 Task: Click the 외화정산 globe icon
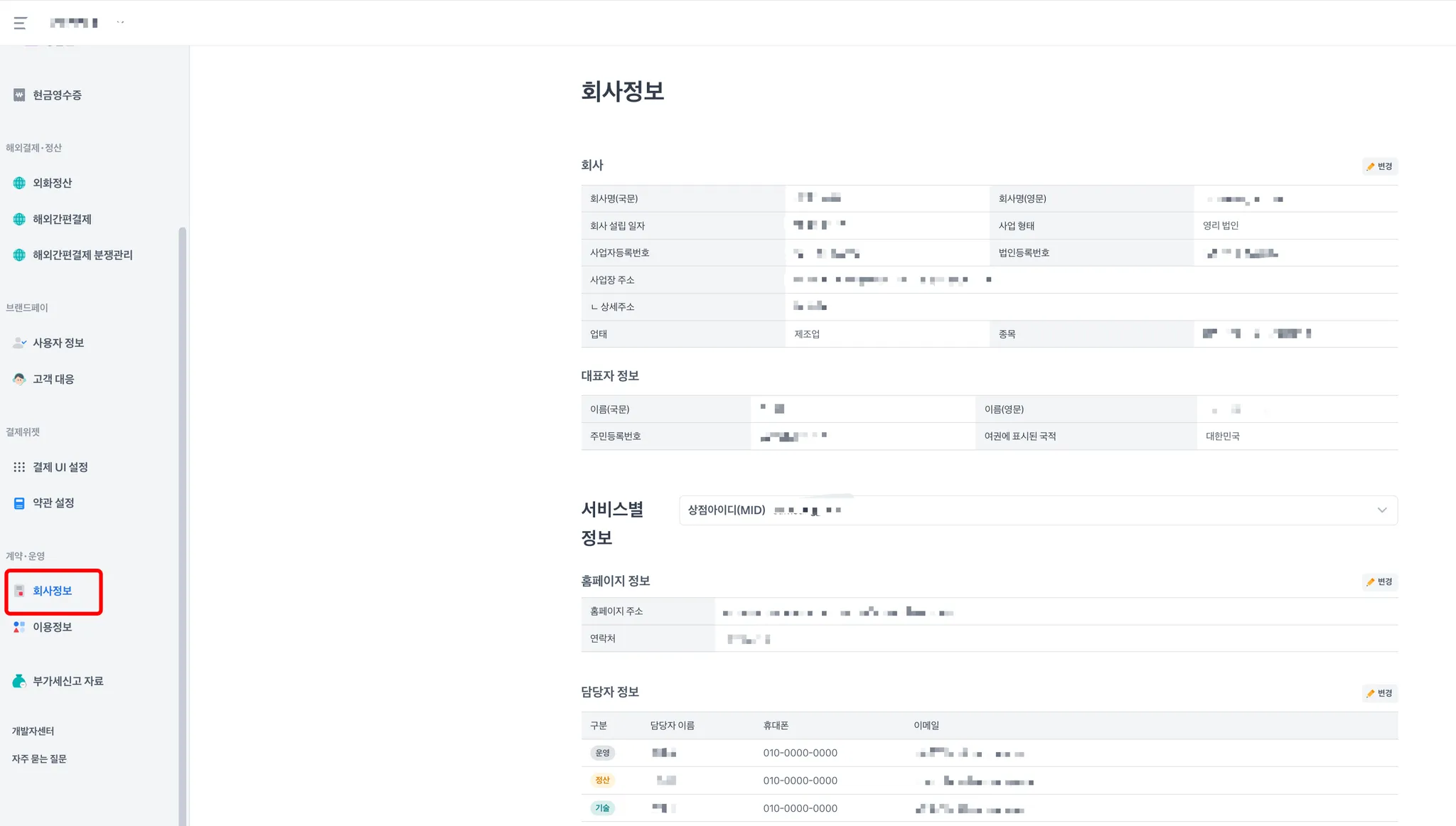[19, 183]
